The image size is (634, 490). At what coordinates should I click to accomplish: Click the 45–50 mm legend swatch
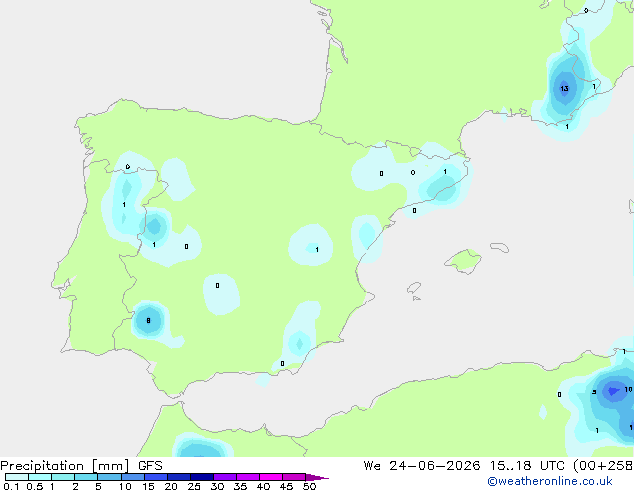[x=294, y=477]
